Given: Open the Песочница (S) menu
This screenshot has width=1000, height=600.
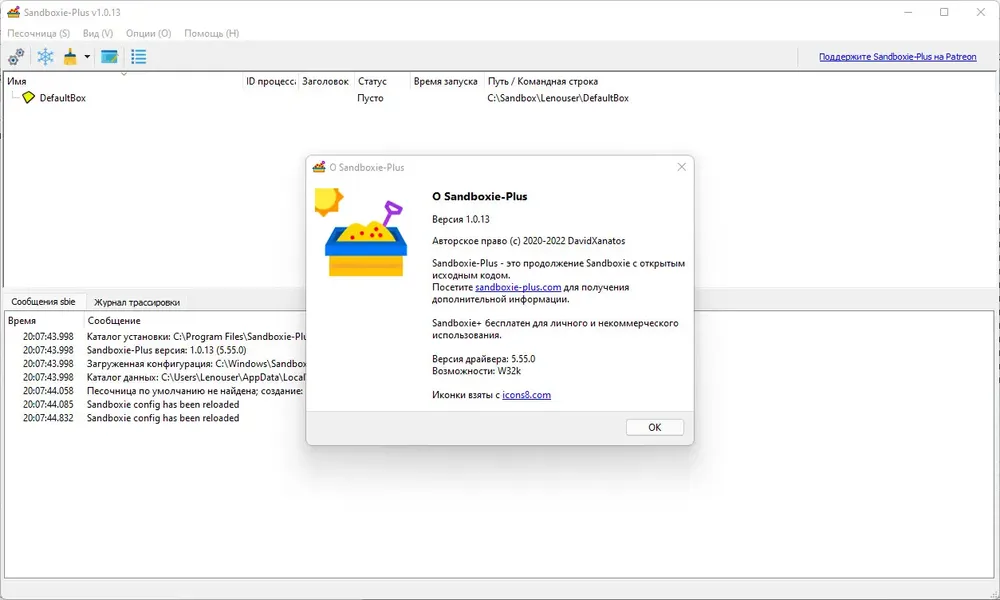Looking at the screenshot, I should [38, 33].
